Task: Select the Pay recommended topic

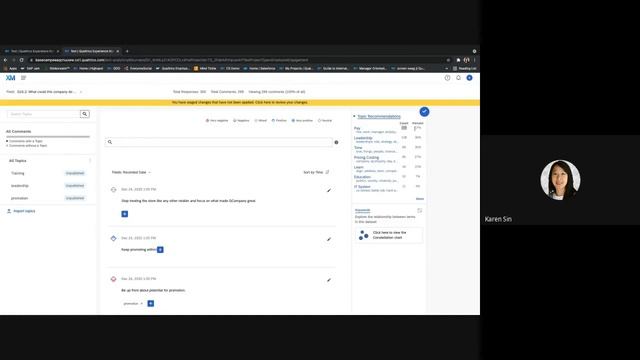Action: [x=357, y=128]
